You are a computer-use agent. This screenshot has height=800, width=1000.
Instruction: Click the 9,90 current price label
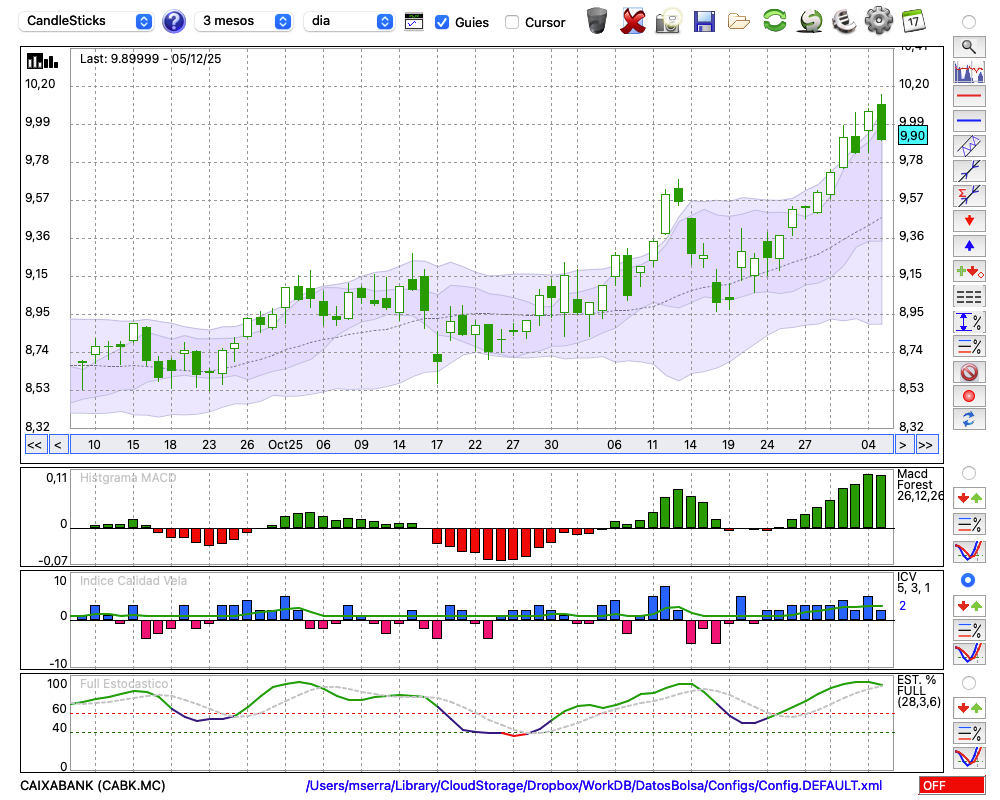pyautogui.click(x=912, y=135)
